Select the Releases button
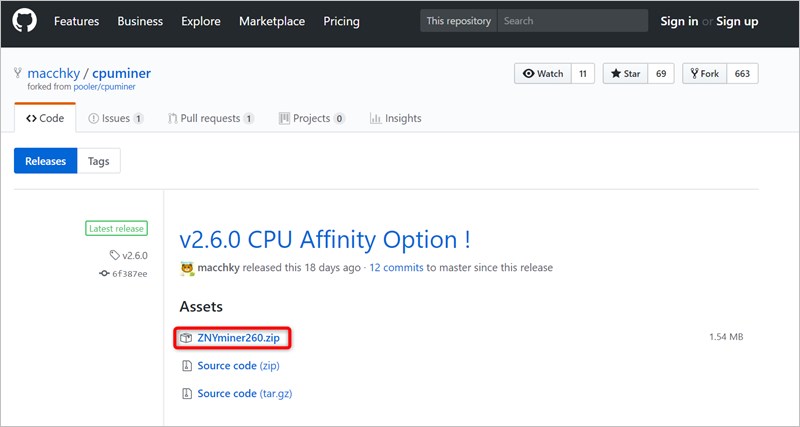This screenshot has height=427, width=800. (x=45, y=161)
